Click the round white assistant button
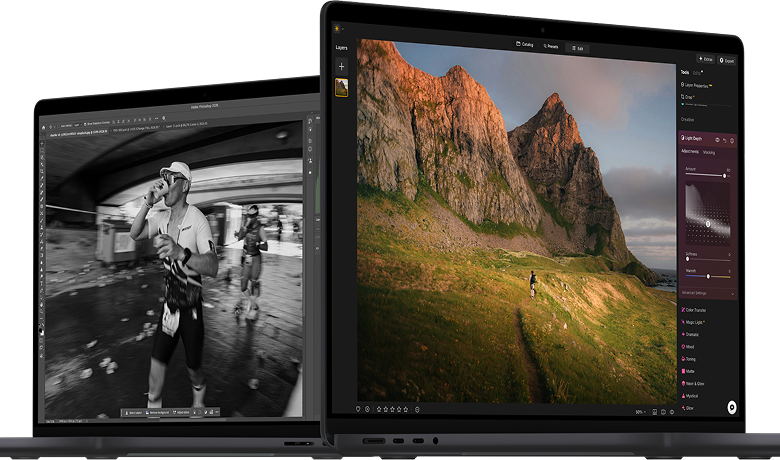 pos(732,407)
